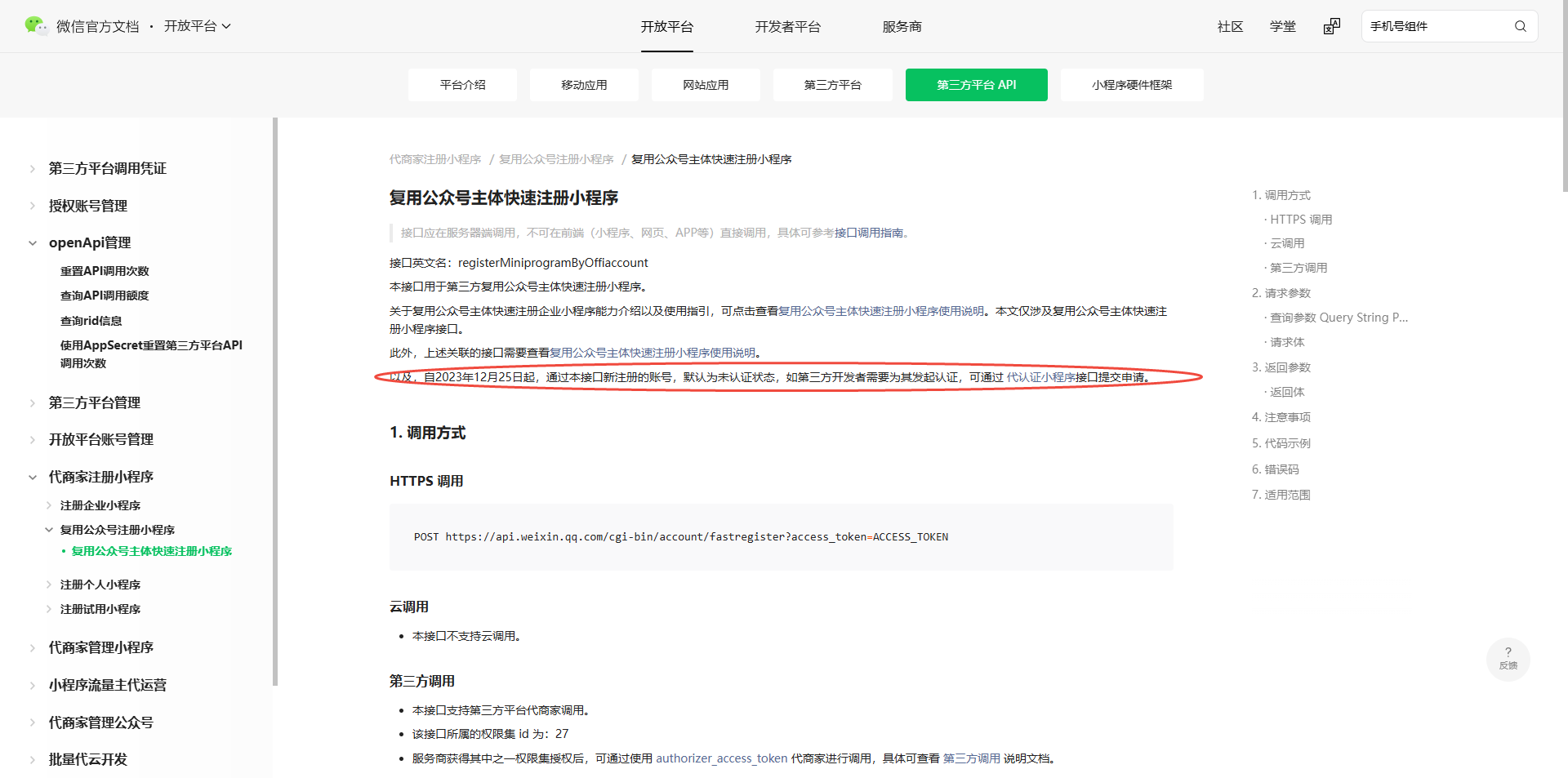Jump to 查询参数 Query String in outline
The height and width of the screenshot is (778, 1568).
tap(1339, 318)
